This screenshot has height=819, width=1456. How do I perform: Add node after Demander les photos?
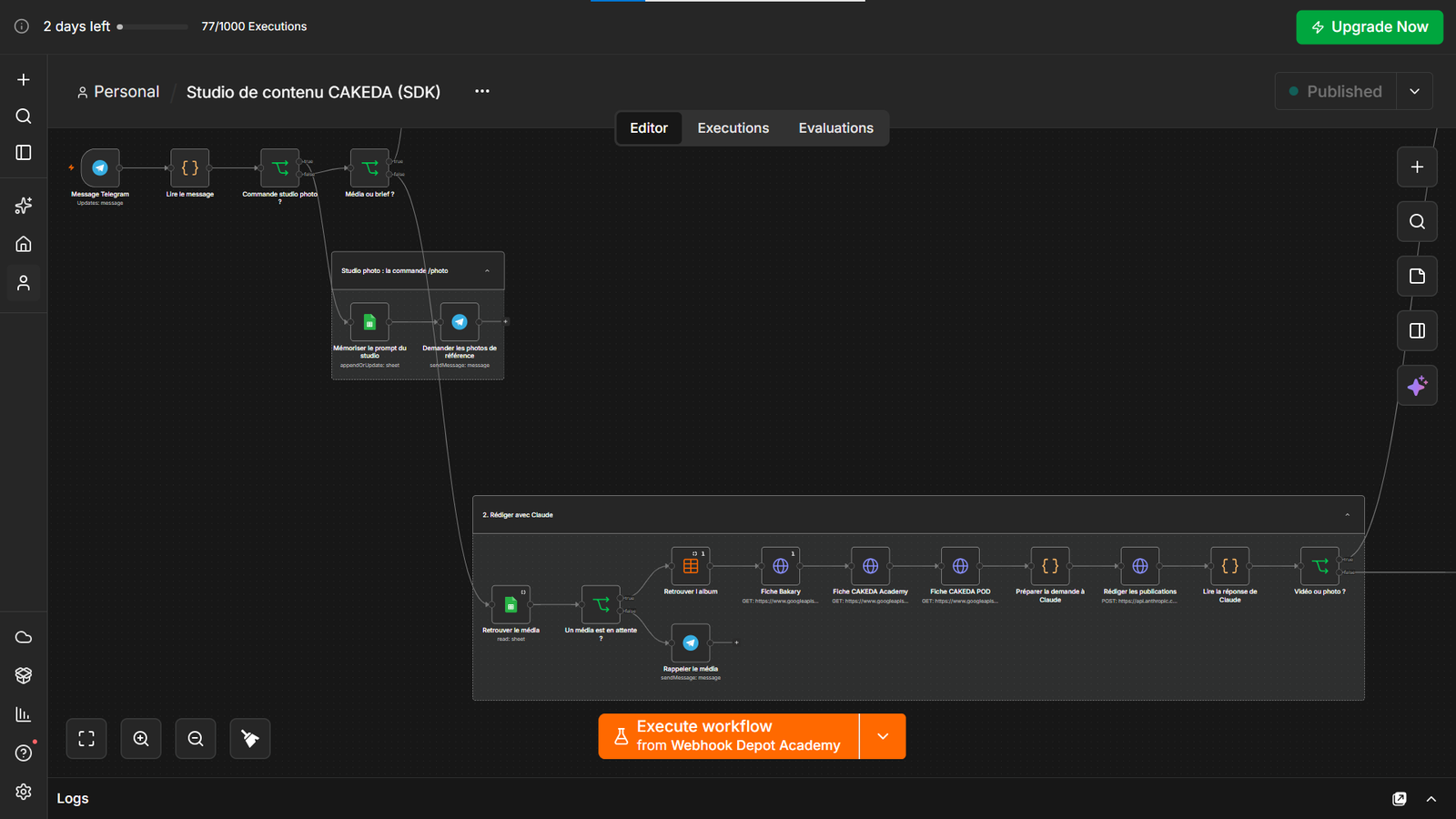coord(506,321)
